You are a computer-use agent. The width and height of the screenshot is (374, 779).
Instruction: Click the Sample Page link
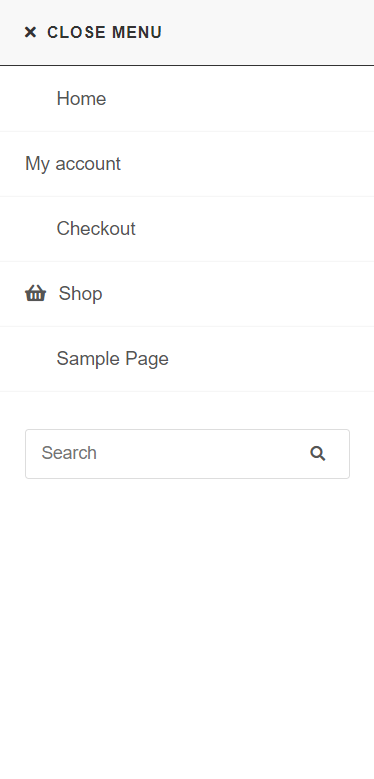click(x=113, y=359)
